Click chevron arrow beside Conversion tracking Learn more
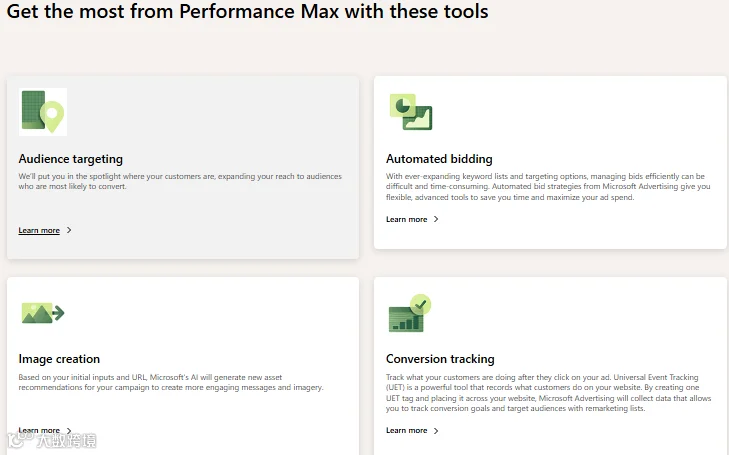729x455 pixels. [x=436, y=431]
